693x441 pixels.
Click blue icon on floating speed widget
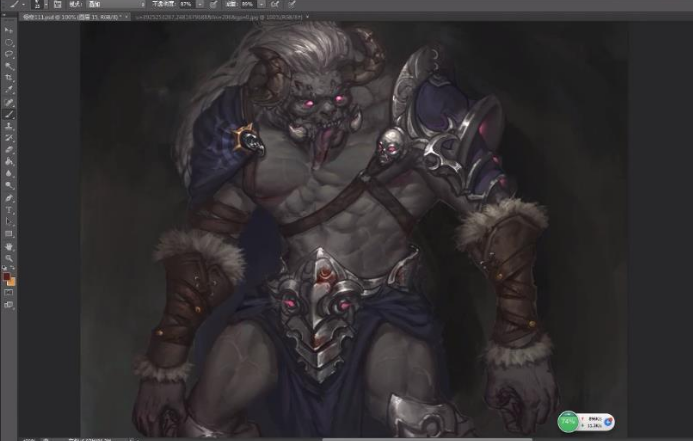pos(608,422)
